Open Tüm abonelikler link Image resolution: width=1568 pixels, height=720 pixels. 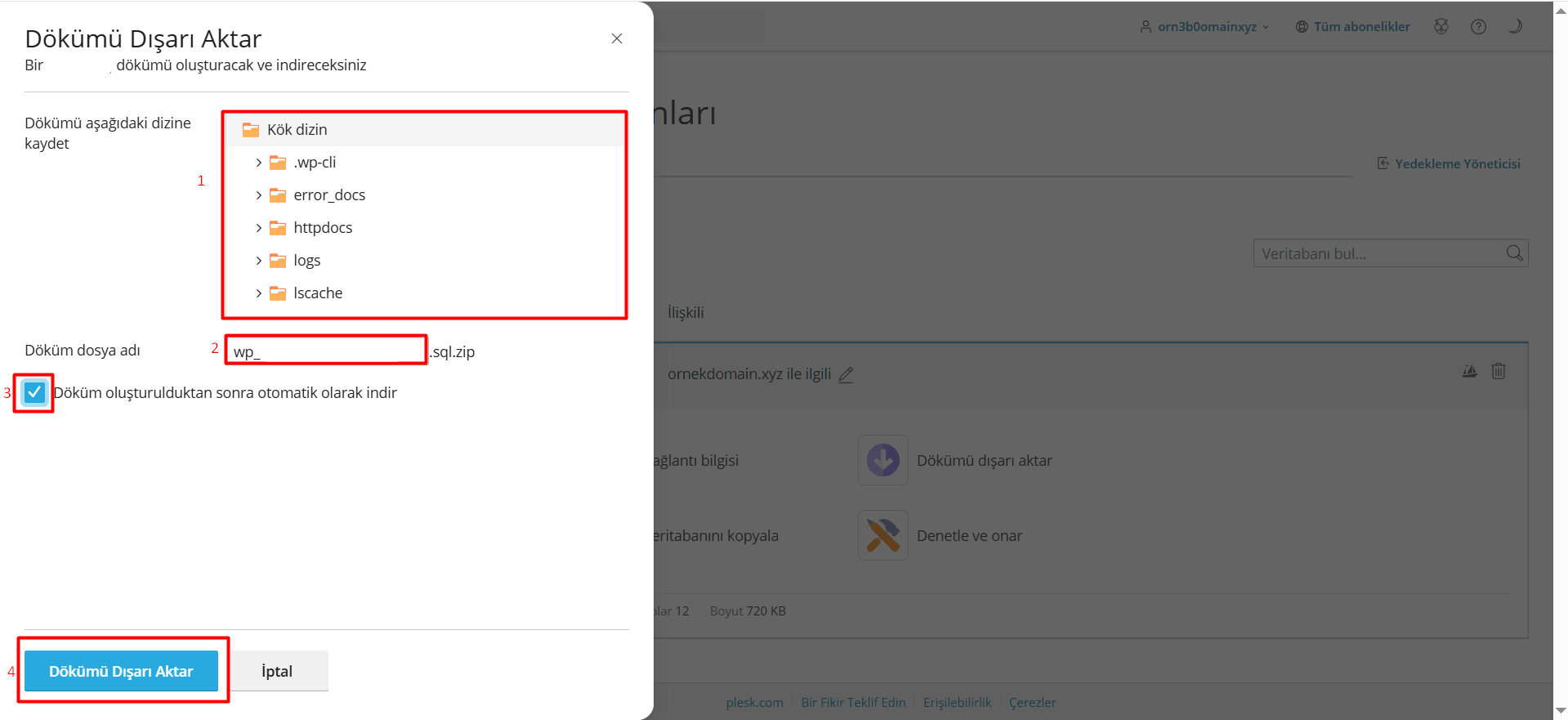(x=1353, y=26)
